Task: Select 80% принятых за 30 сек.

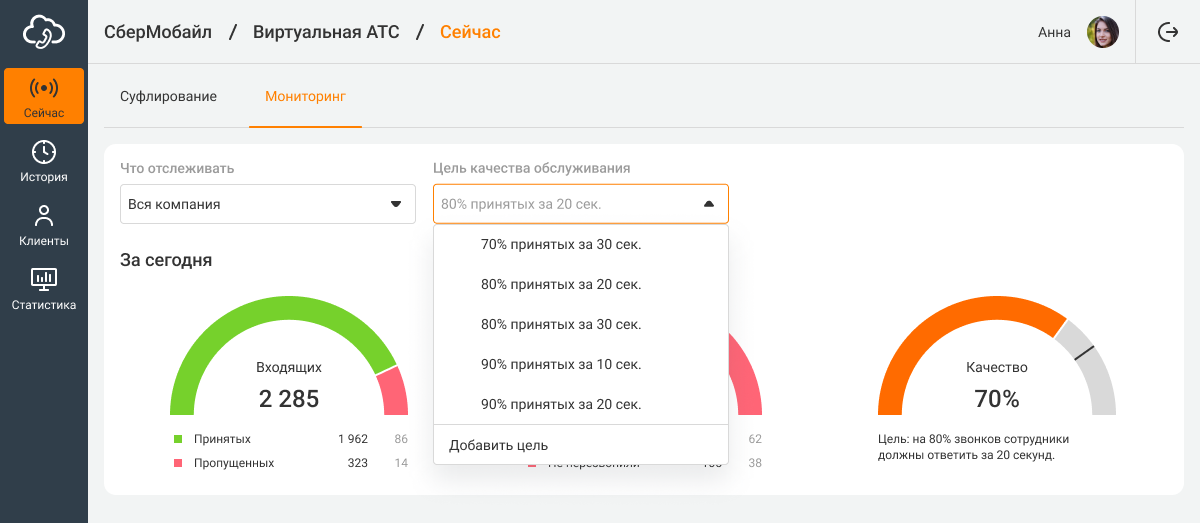Action: pos(560,324)
